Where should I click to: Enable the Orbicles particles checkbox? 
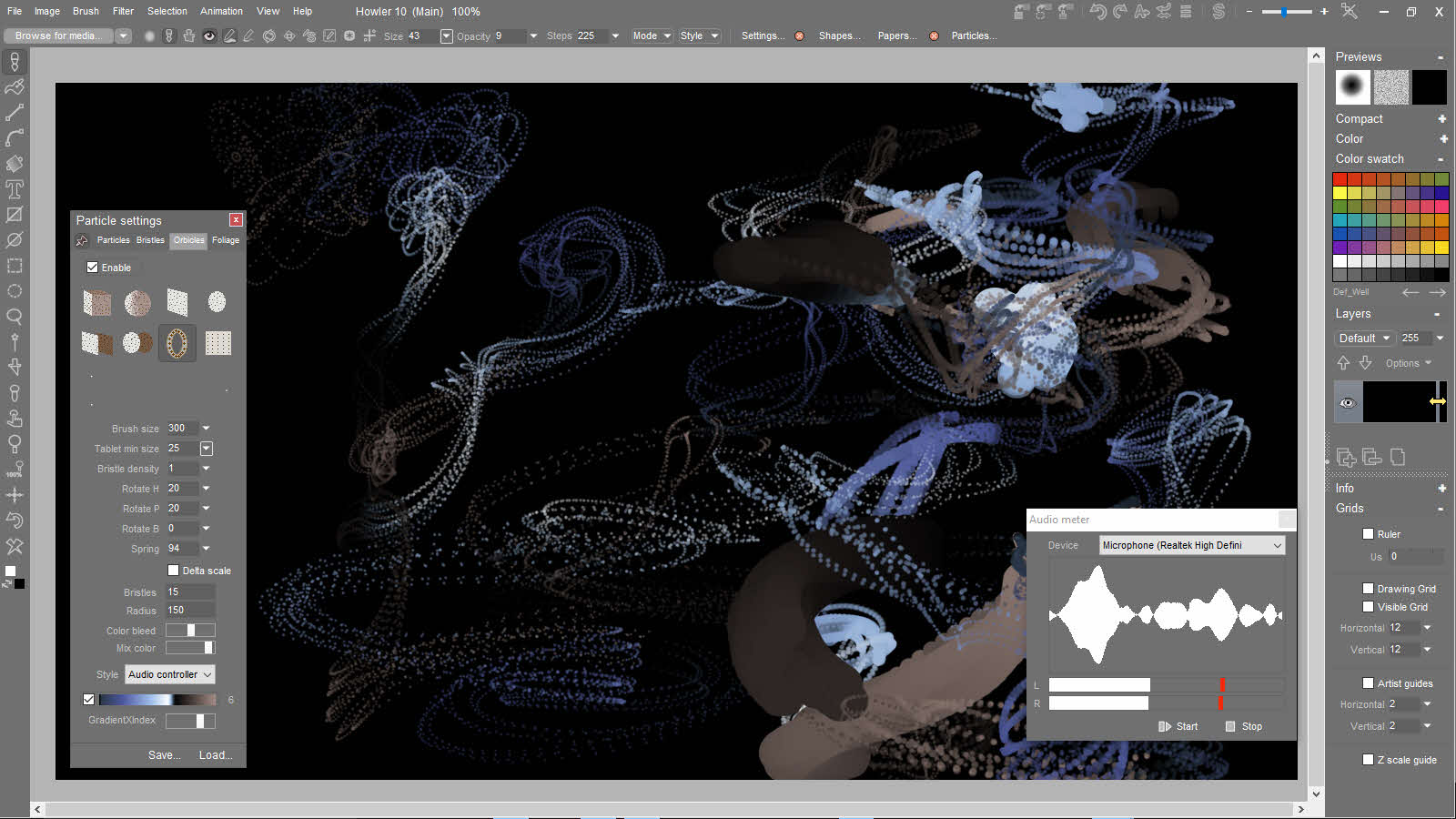92,267
